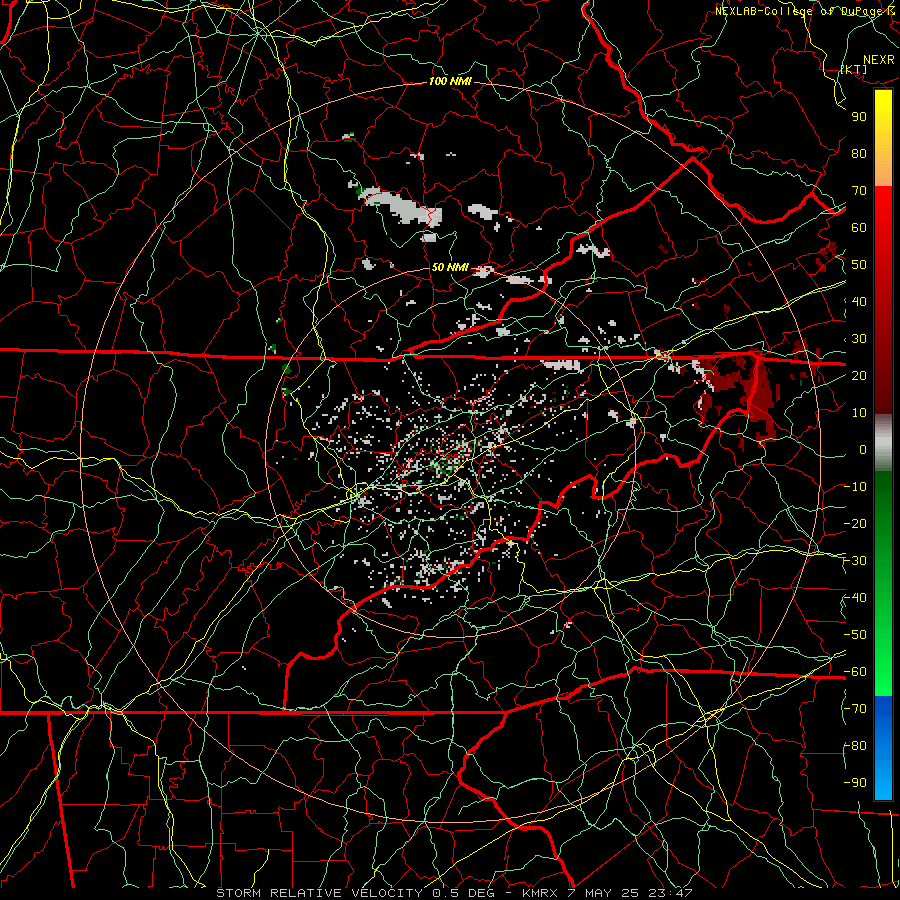900x900 pixels.
Task: Click the -20 value on the velocity scale
Action: pyautogui.click(x=855, y=524)
